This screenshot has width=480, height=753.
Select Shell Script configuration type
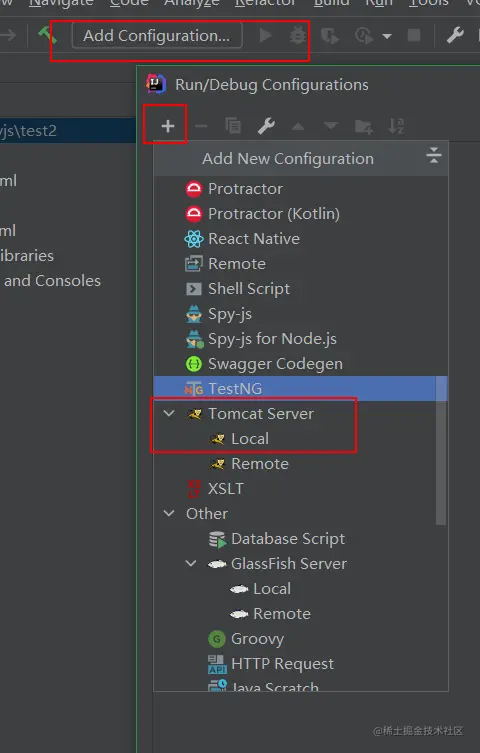click(x=301, y=289)
